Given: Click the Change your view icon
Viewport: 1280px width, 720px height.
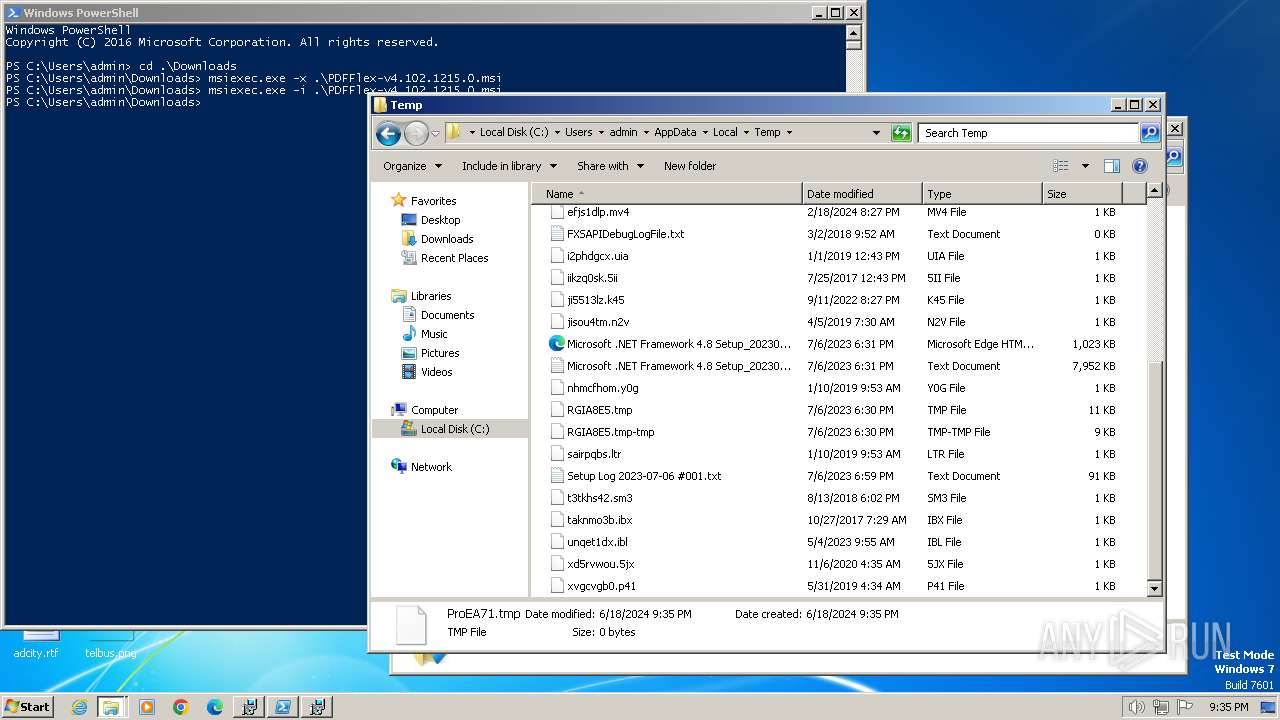Looking at the screenshot, I should coord(1061,166).
